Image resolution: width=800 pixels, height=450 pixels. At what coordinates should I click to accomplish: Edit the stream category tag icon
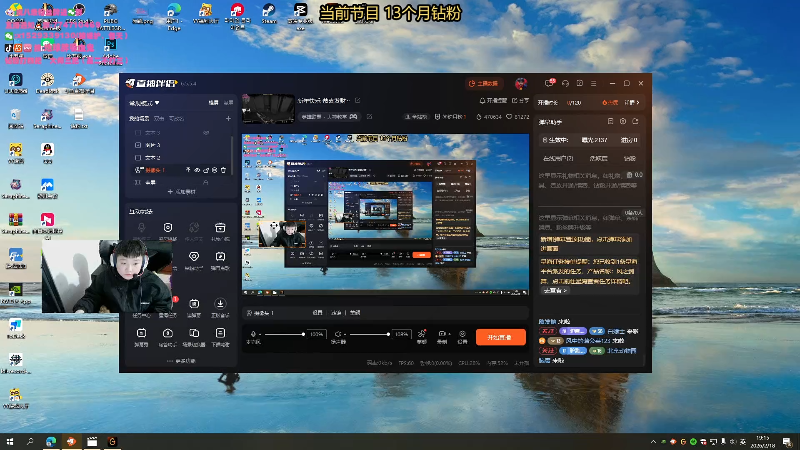point(369,117)
